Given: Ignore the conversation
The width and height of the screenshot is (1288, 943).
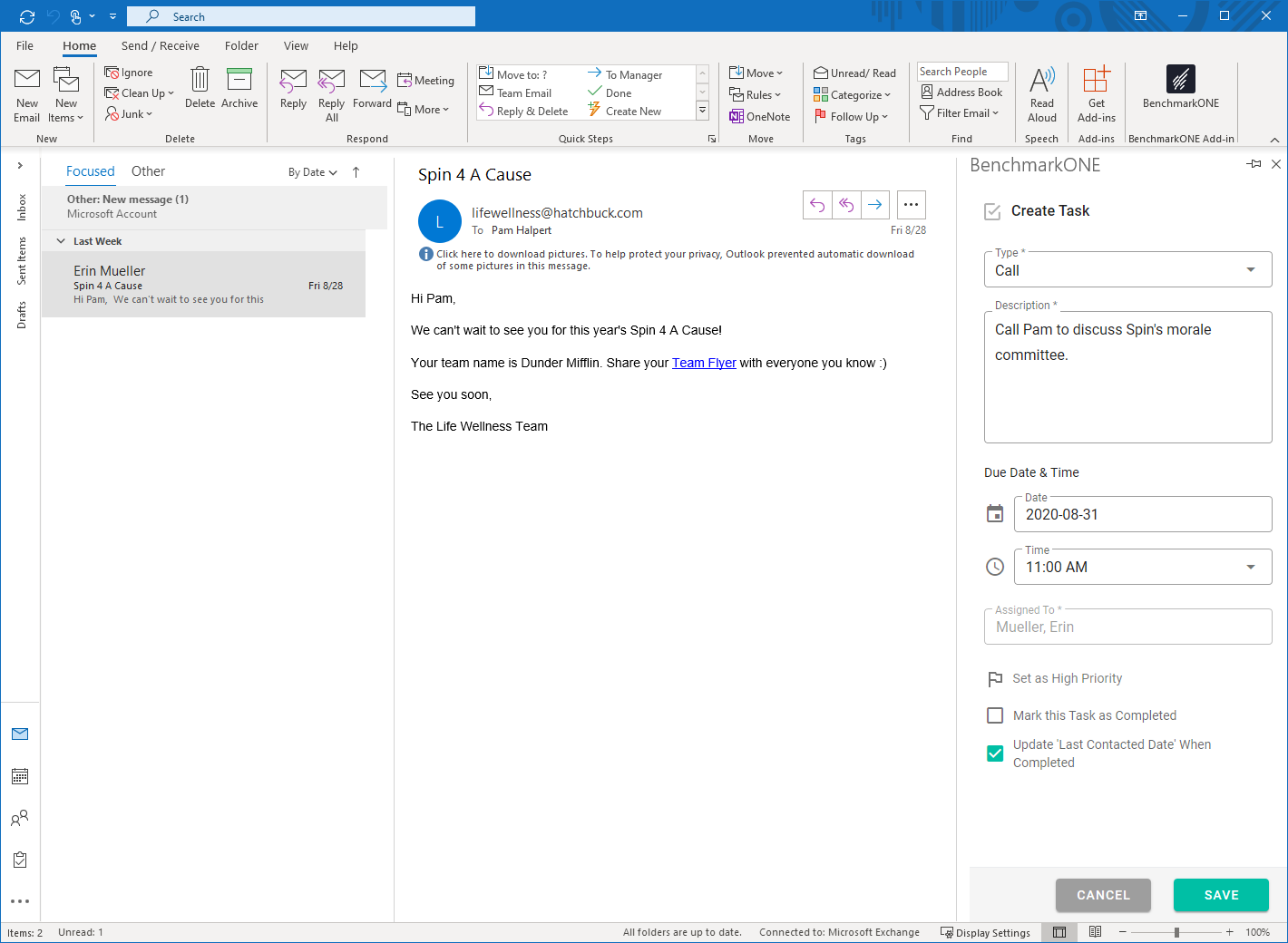Looking at the screenshot, I should tap(129, 73).
